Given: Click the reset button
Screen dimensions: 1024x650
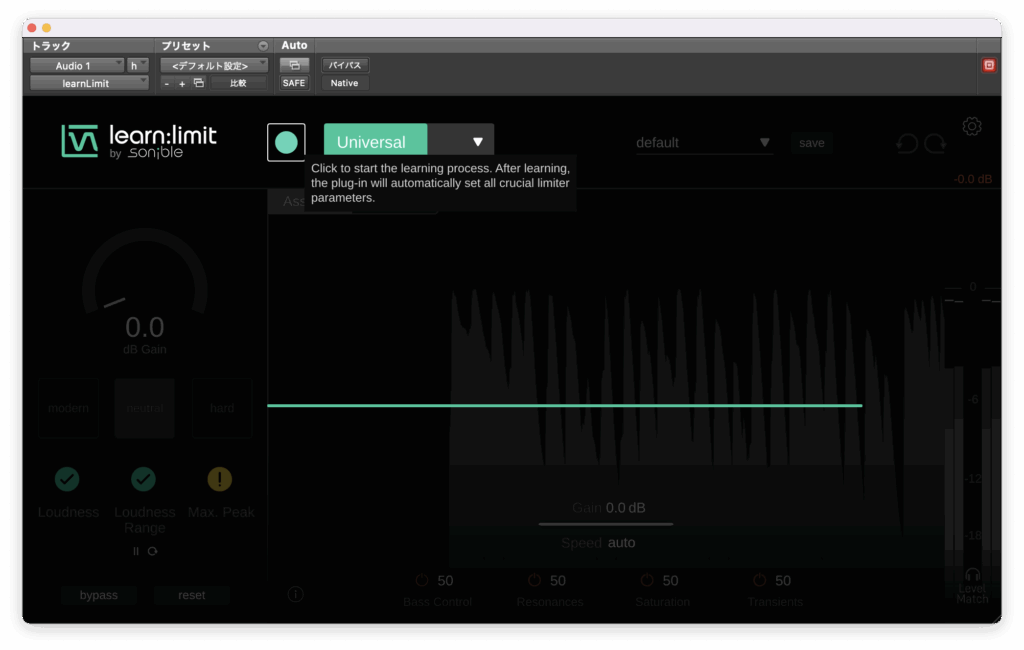Looking at the screenshot, I should (191, 595).
